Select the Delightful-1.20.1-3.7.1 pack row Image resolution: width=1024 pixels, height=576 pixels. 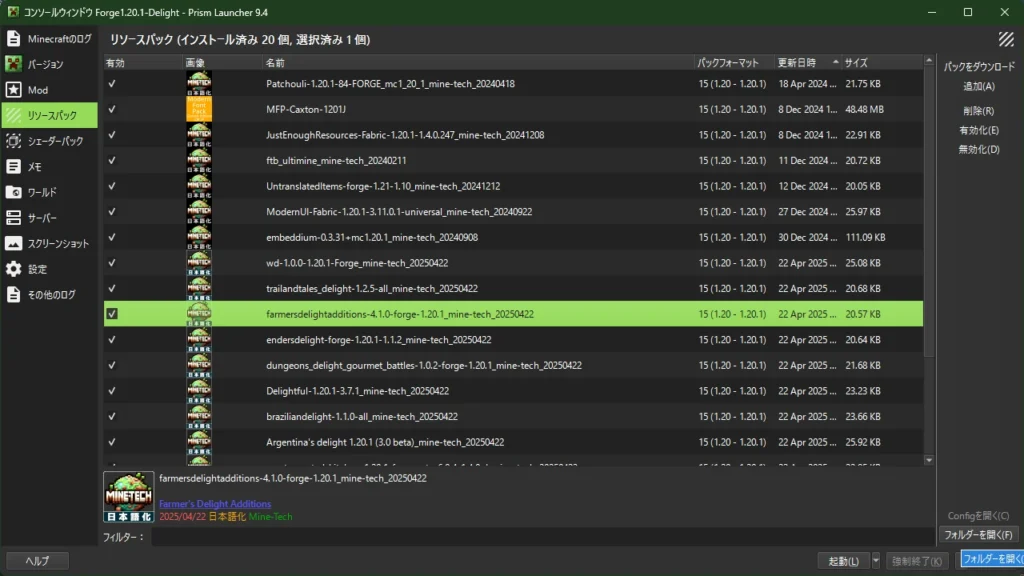513,391
